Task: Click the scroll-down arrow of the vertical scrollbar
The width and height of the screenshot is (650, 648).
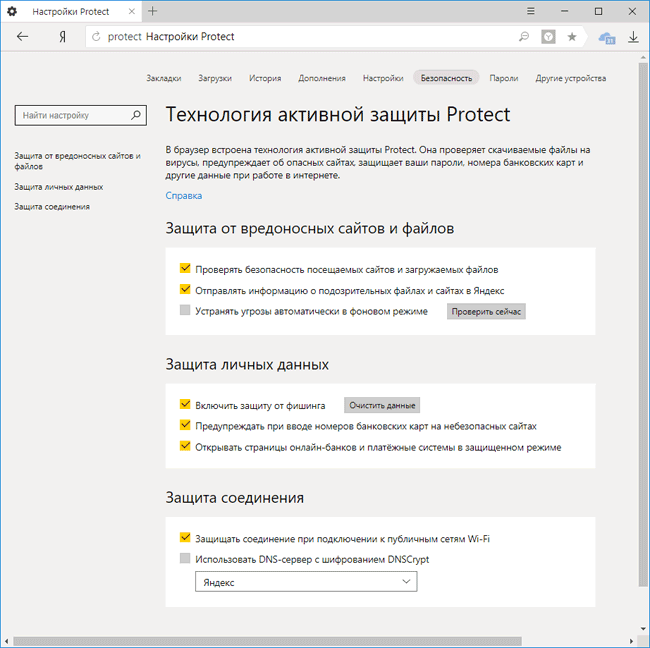Action: point(643,629)
